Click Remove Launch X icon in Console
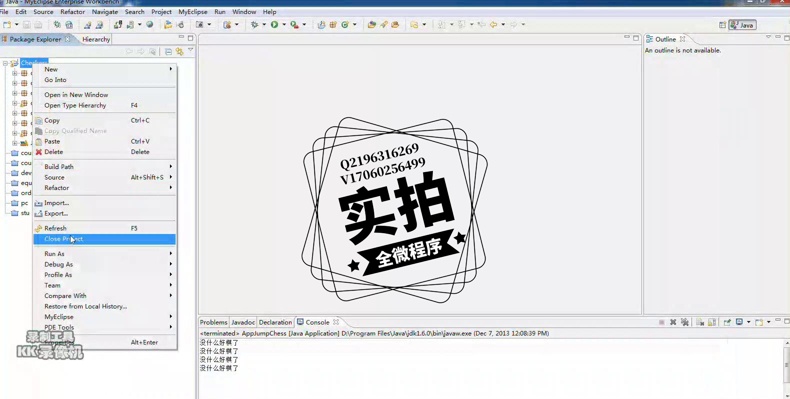The width and height of the screenshot is (790, 399). (673, 322)
